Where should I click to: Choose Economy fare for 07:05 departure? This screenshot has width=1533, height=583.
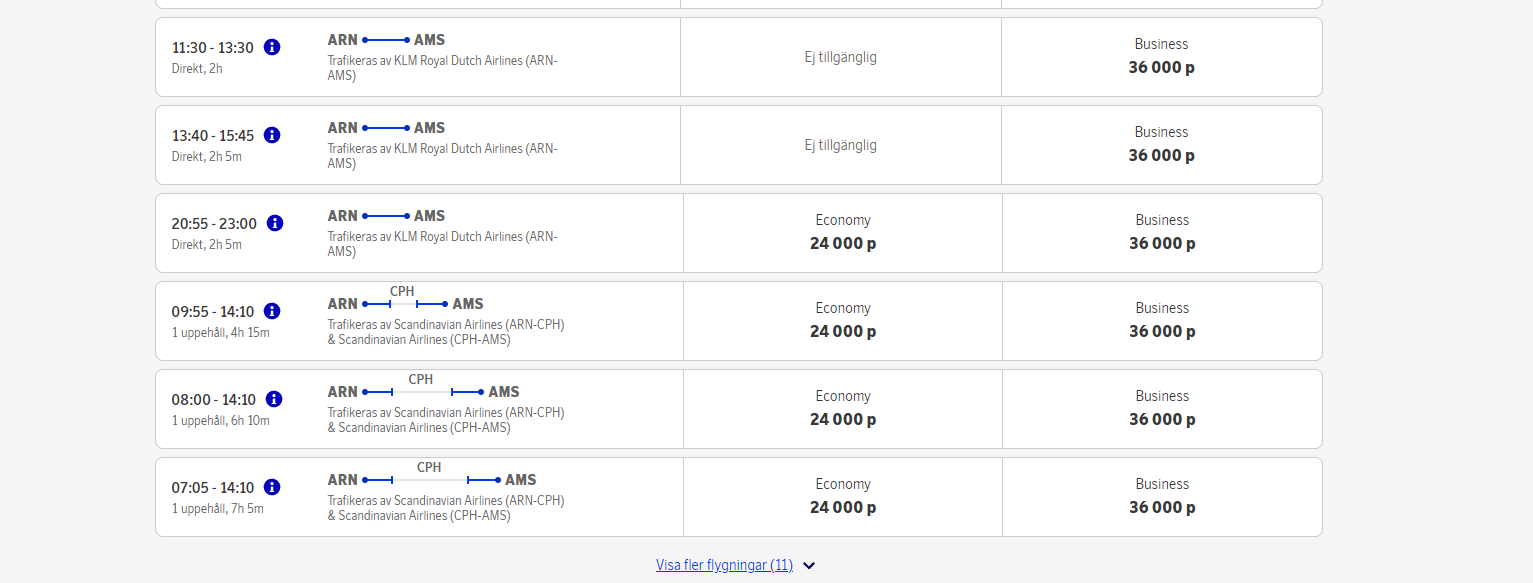click(x=842, y=497)
